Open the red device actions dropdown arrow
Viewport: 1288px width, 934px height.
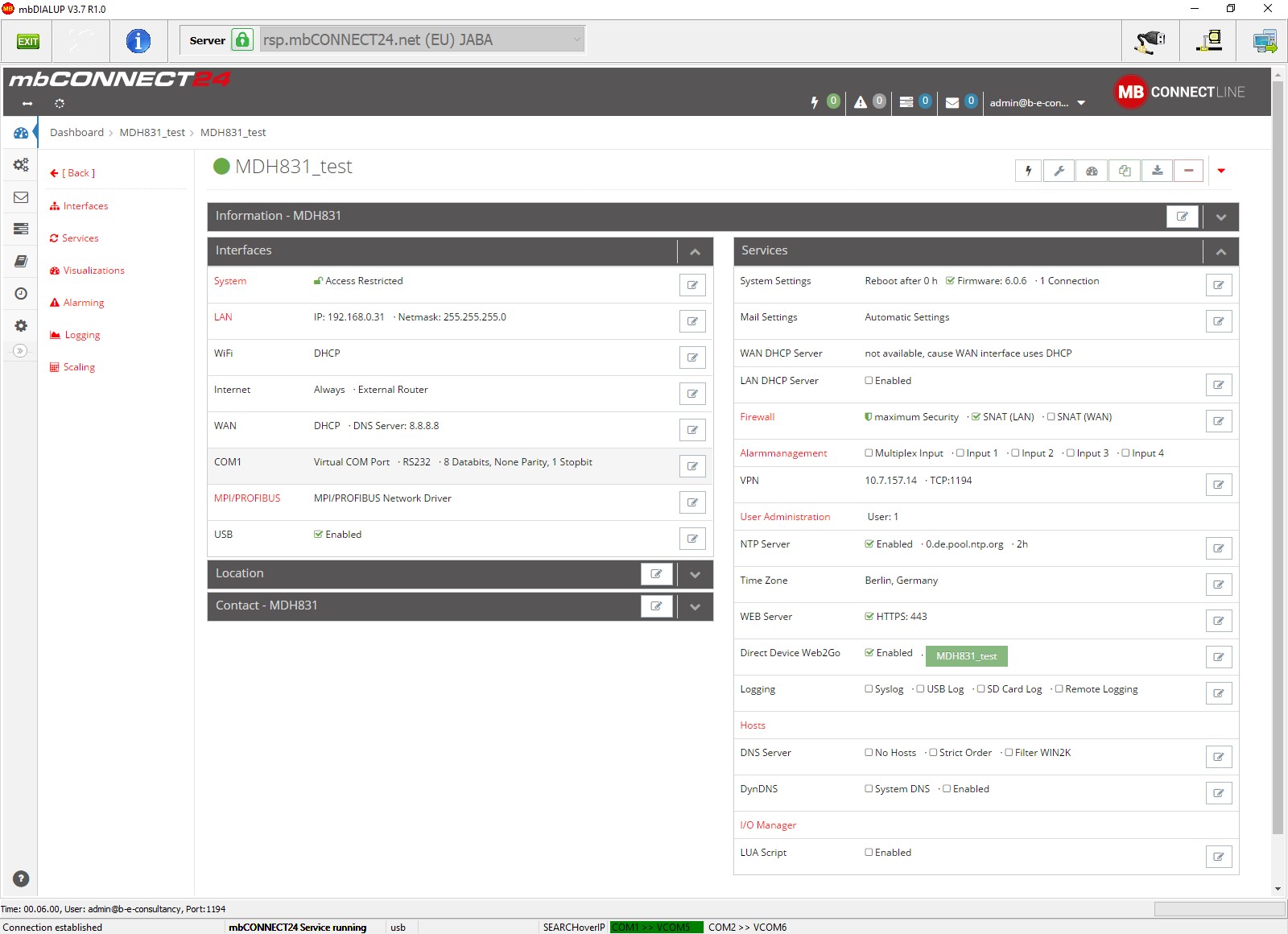point(1221,171)
